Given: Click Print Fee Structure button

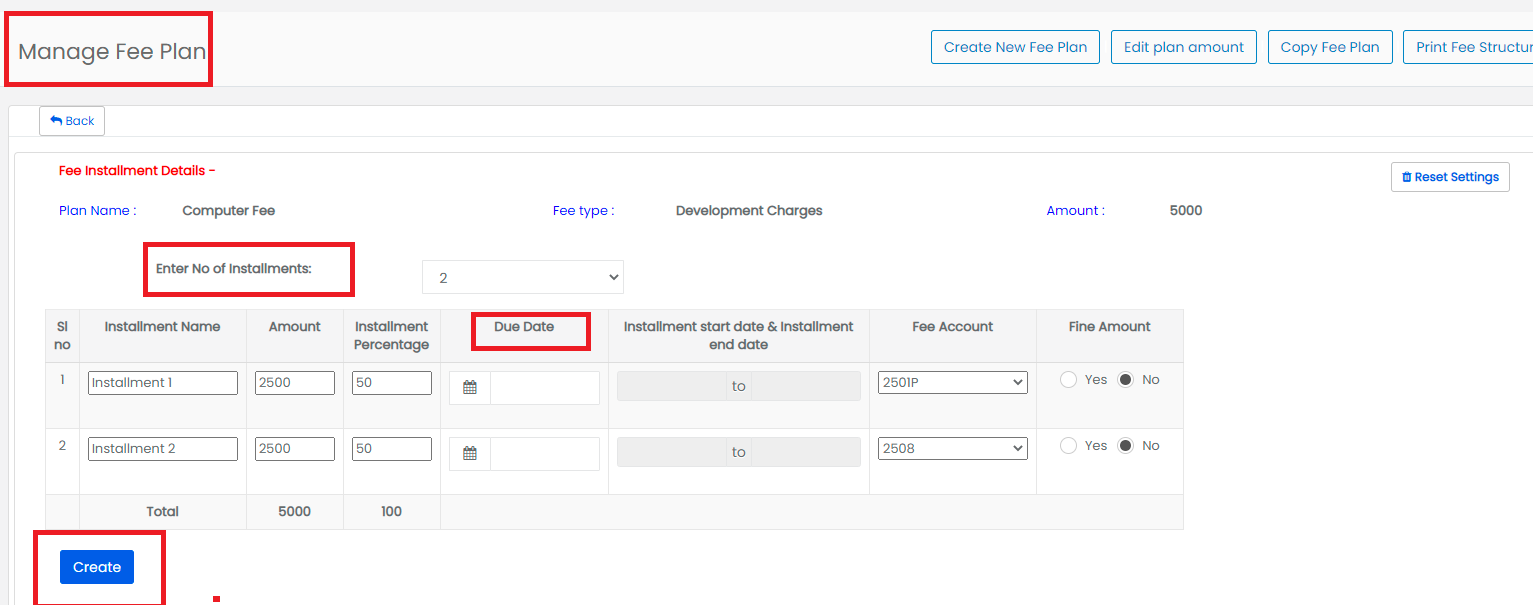Looking at the screenshot, I should [x=1468, y=47].
